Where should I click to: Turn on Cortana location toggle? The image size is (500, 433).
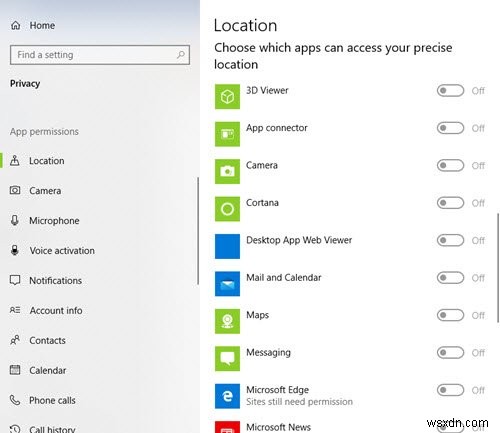pyautogui.click(x=450, y=203)
